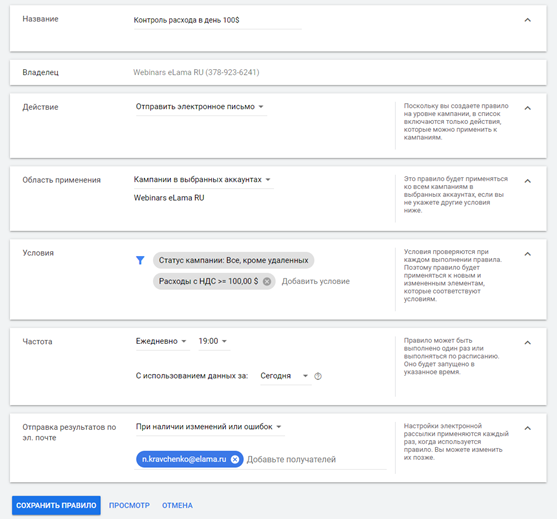Open Кампании в выбранных аккаунтах dropdown

click(203, 180)
